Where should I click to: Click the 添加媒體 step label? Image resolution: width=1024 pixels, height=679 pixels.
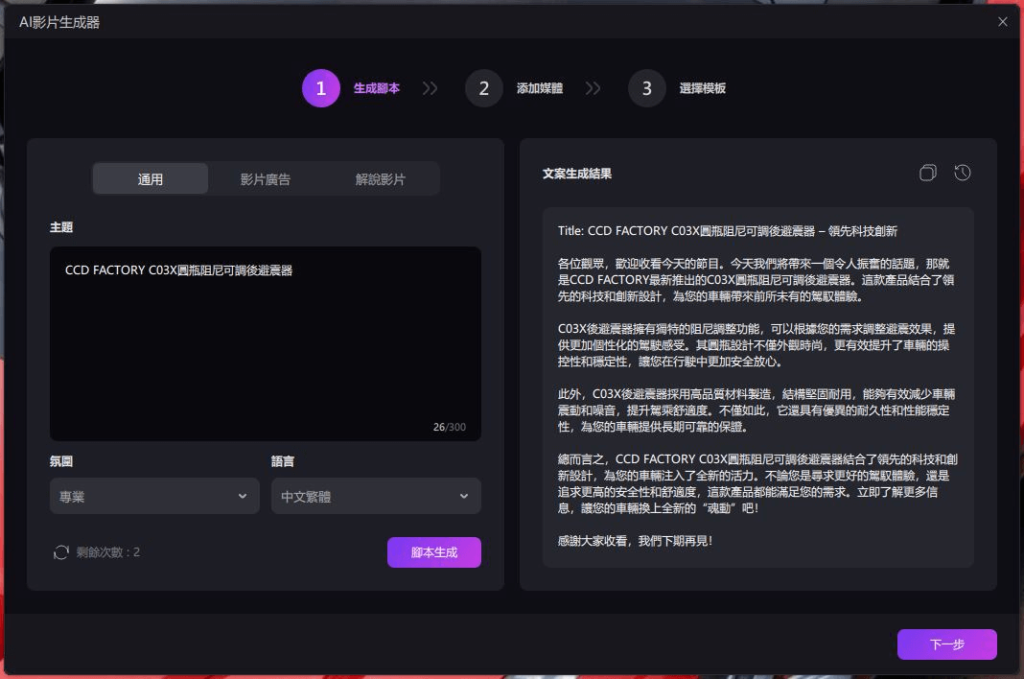[539, 88]
